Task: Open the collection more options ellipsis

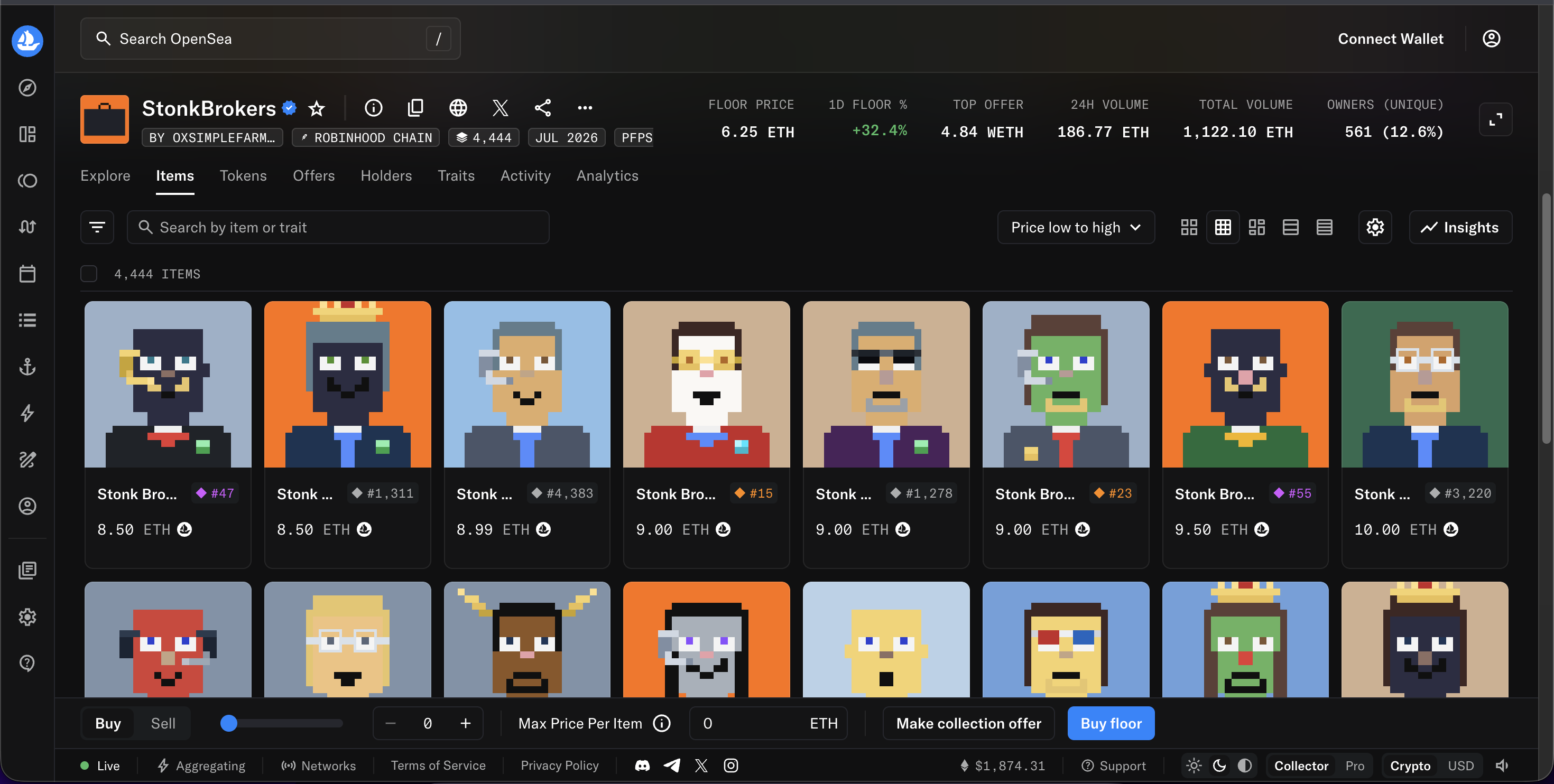Action: [x=585, y=108]
